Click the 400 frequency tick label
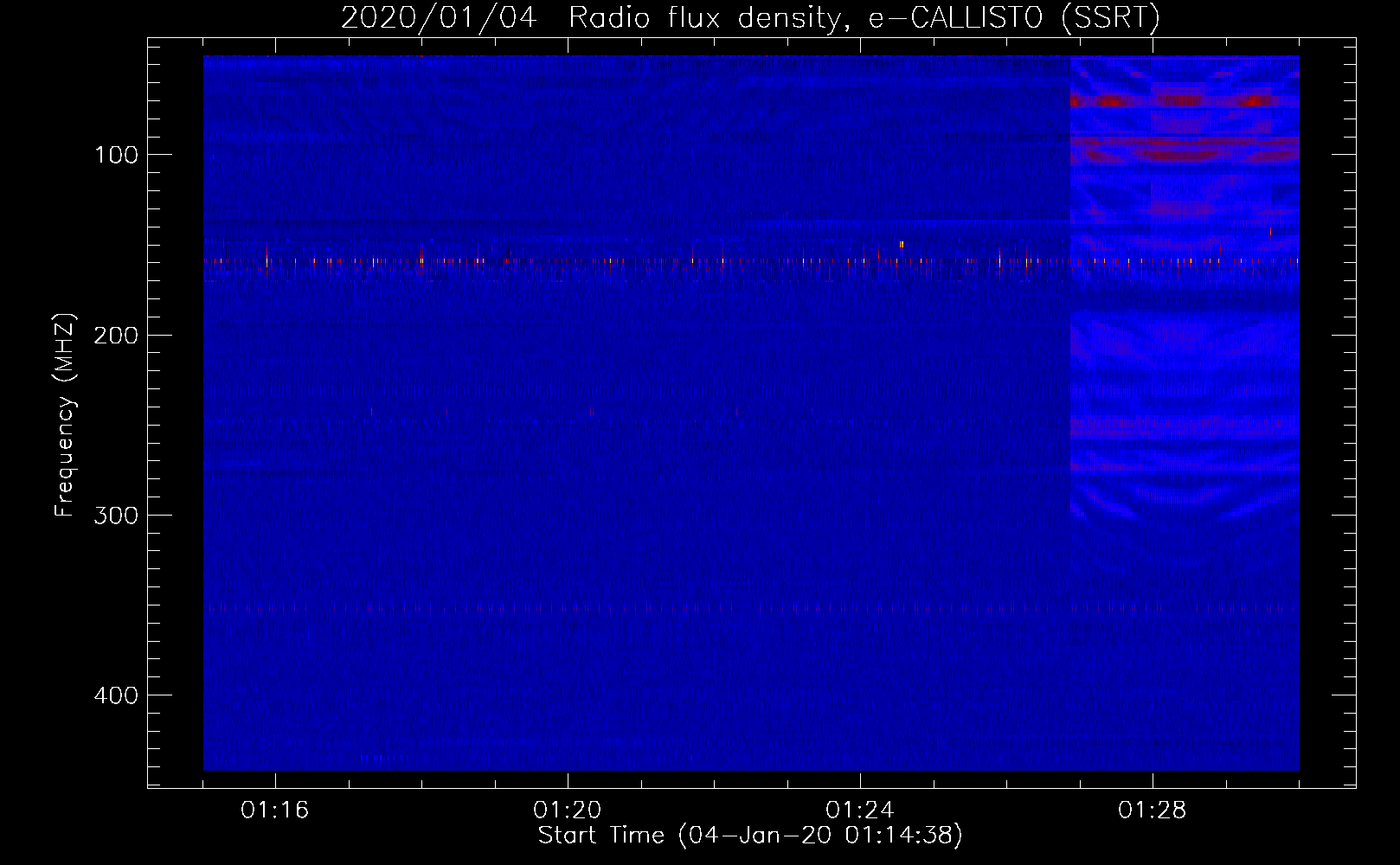This screenshot has height=865, width=1400. coord(116,695)
